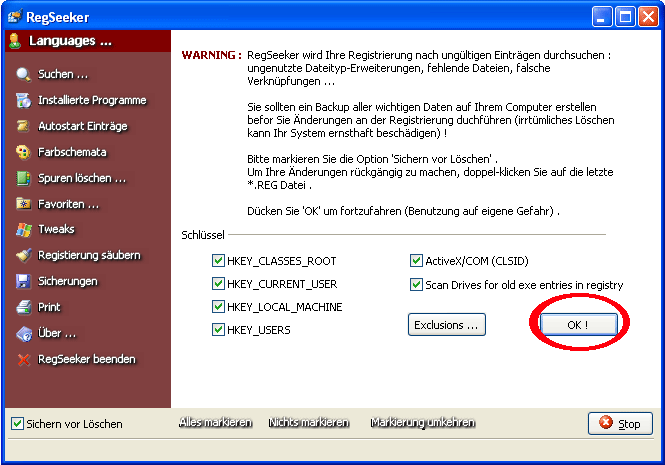Screen dimensions: 665x465
Task: Open Favoriten menu entry
Action: (x=68, y=204)
